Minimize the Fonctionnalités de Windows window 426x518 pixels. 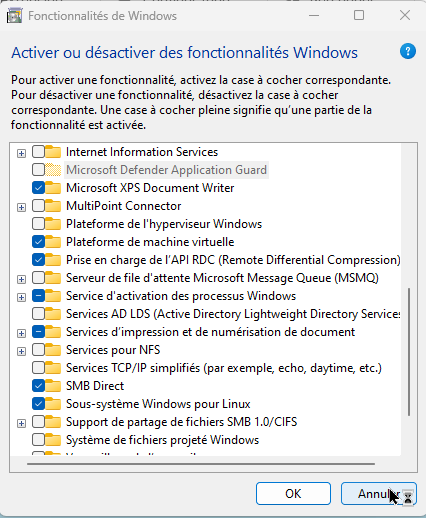pyautogui.click(x=314, y=15)
